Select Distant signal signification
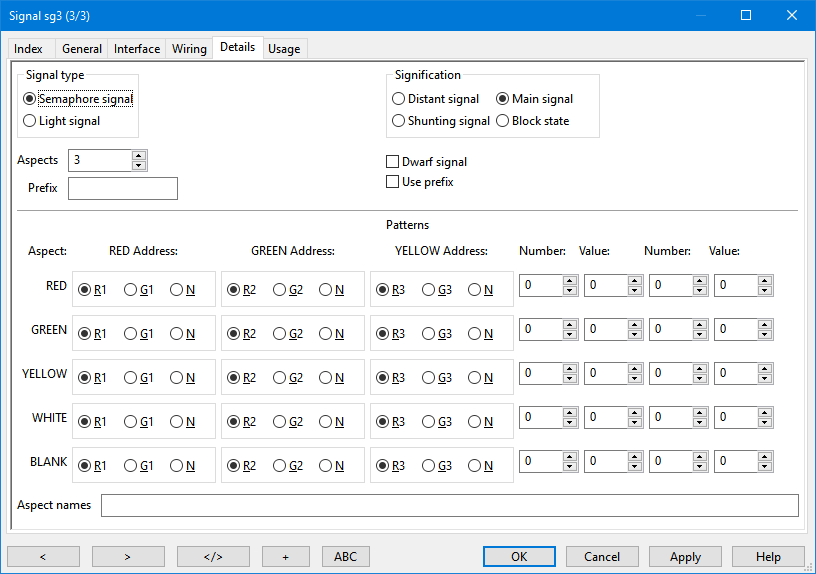Viewport: 816px width, 574px height. tap(399, 99)
